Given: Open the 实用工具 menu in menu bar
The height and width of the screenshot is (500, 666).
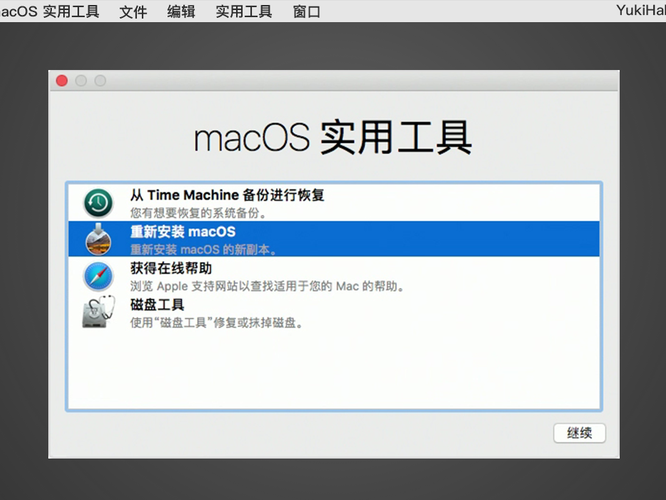Looking at the screenshot, I should 243,12.
